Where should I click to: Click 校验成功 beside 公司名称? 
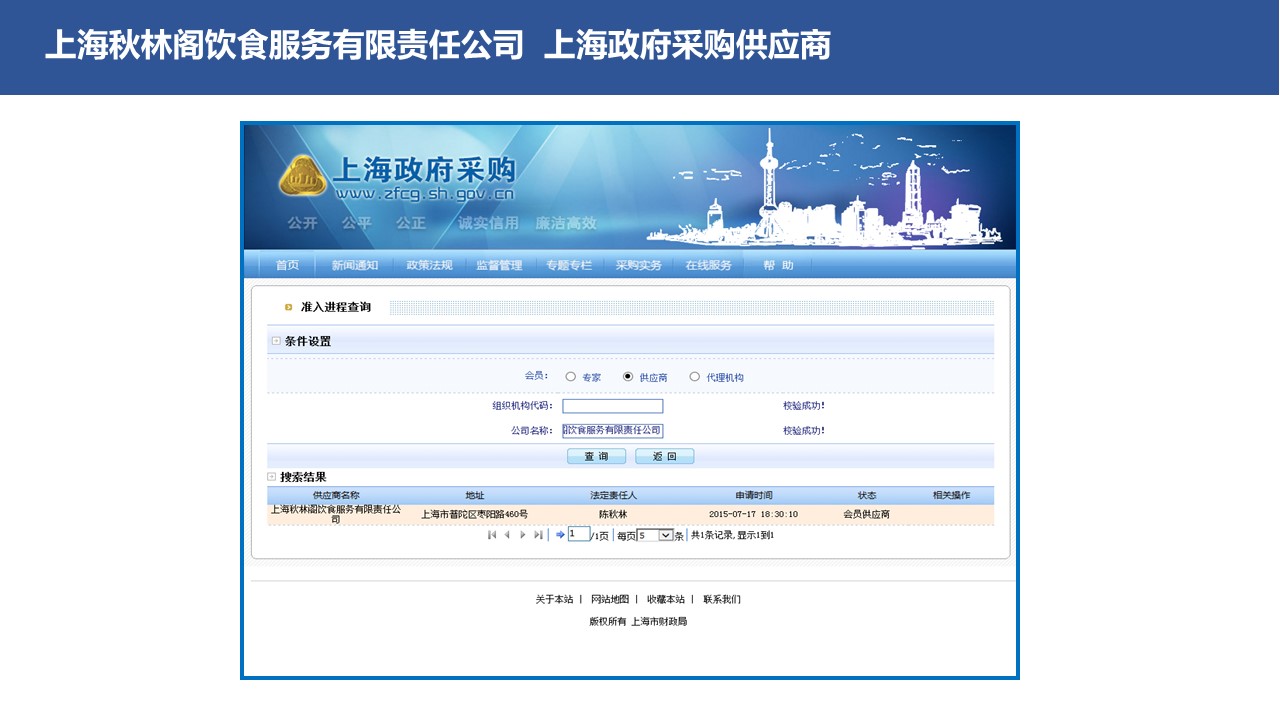pos(804,431)
